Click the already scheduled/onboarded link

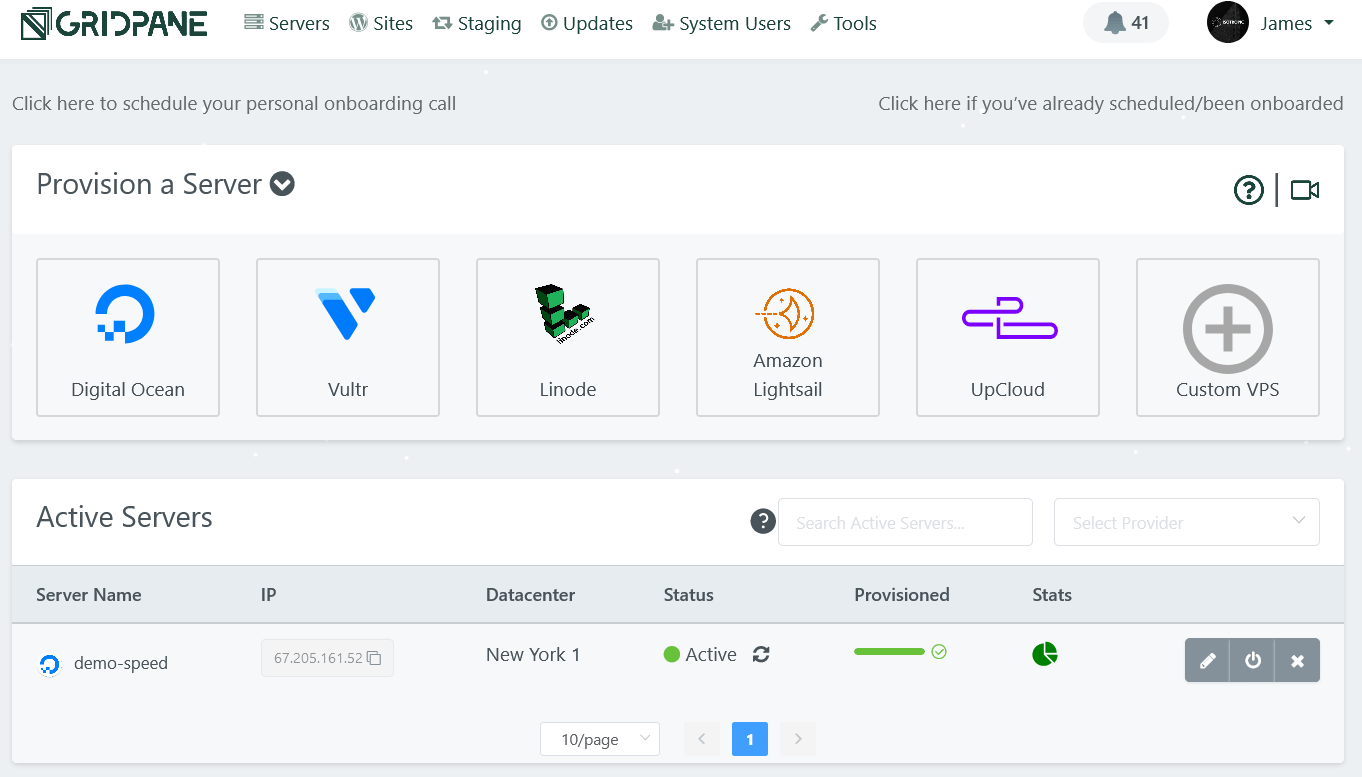pyautogui.click(x=1111, y=103)
